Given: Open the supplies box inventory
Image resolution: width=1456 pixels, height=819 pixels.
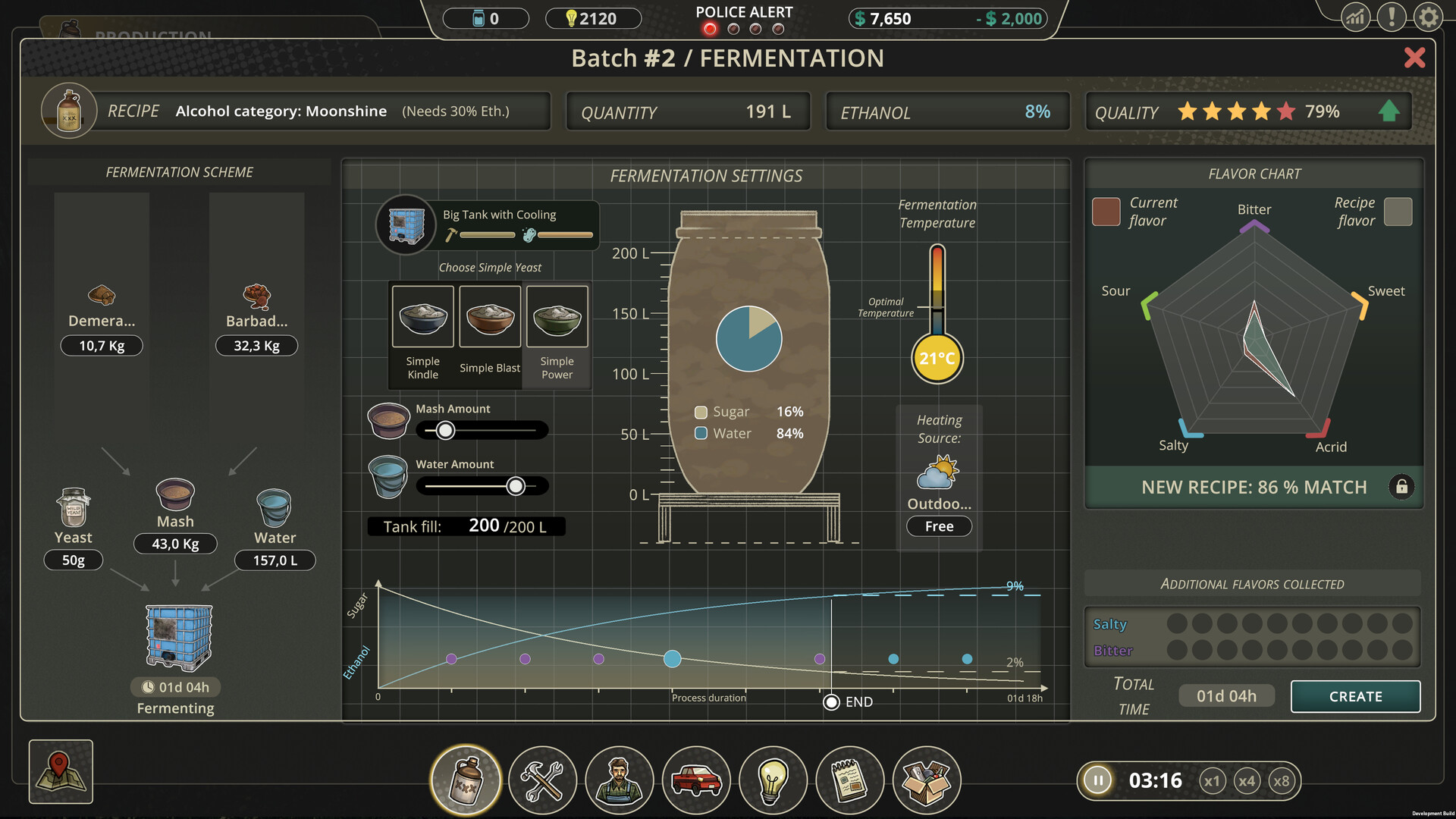Looking at the screenshot, I should [x=927, y=780].
